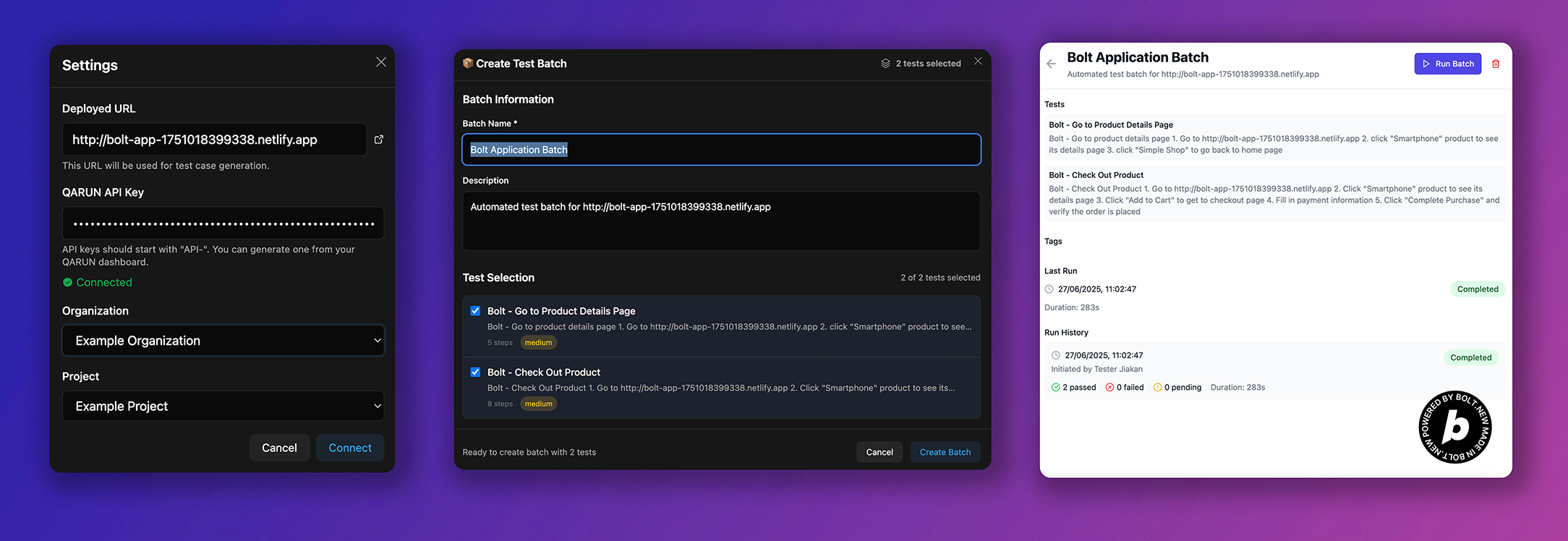
Task: Click the Create Batch button
Action: (x=945, y=452)
